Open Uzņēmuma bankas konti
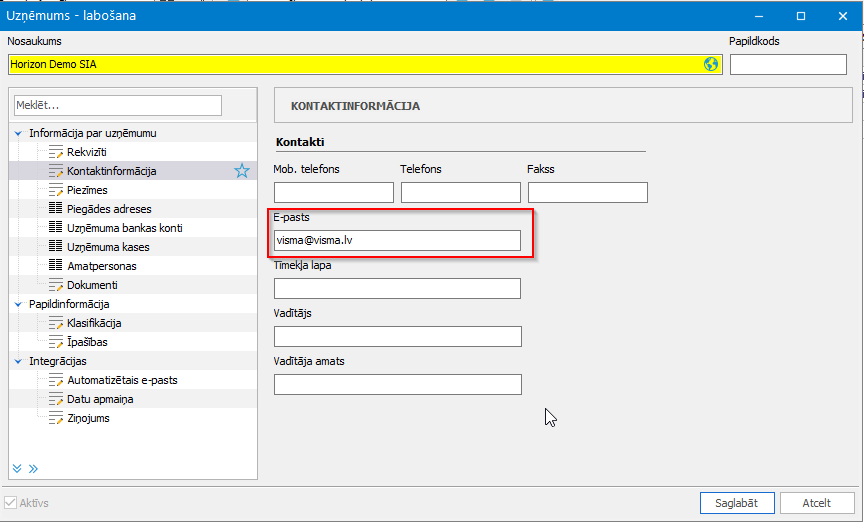 (x=125, y=228)
